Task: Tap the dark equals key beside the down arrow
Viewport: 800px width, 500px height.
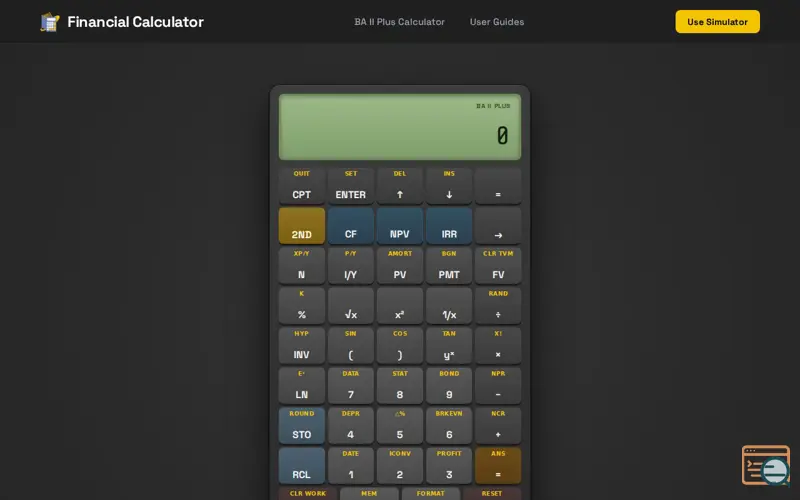Action: 498,186
